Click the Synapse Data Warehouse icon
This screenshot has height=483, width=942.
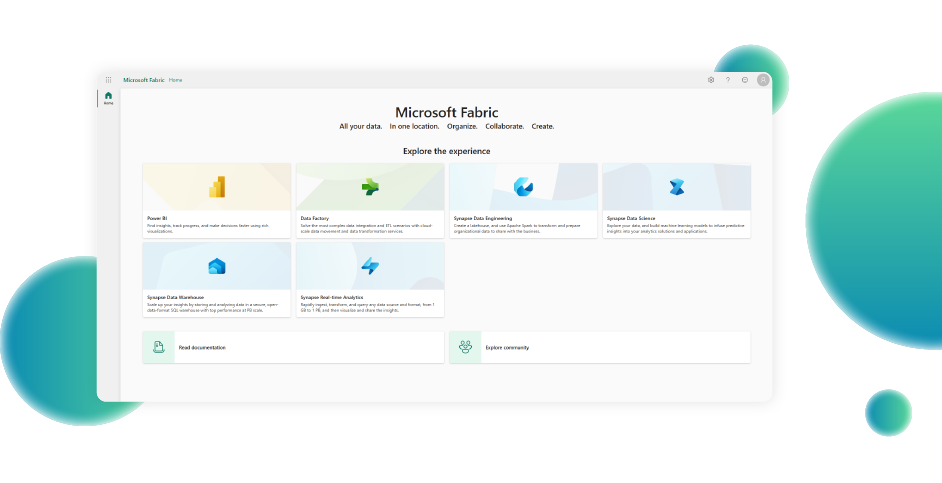[x=217, y=266]
